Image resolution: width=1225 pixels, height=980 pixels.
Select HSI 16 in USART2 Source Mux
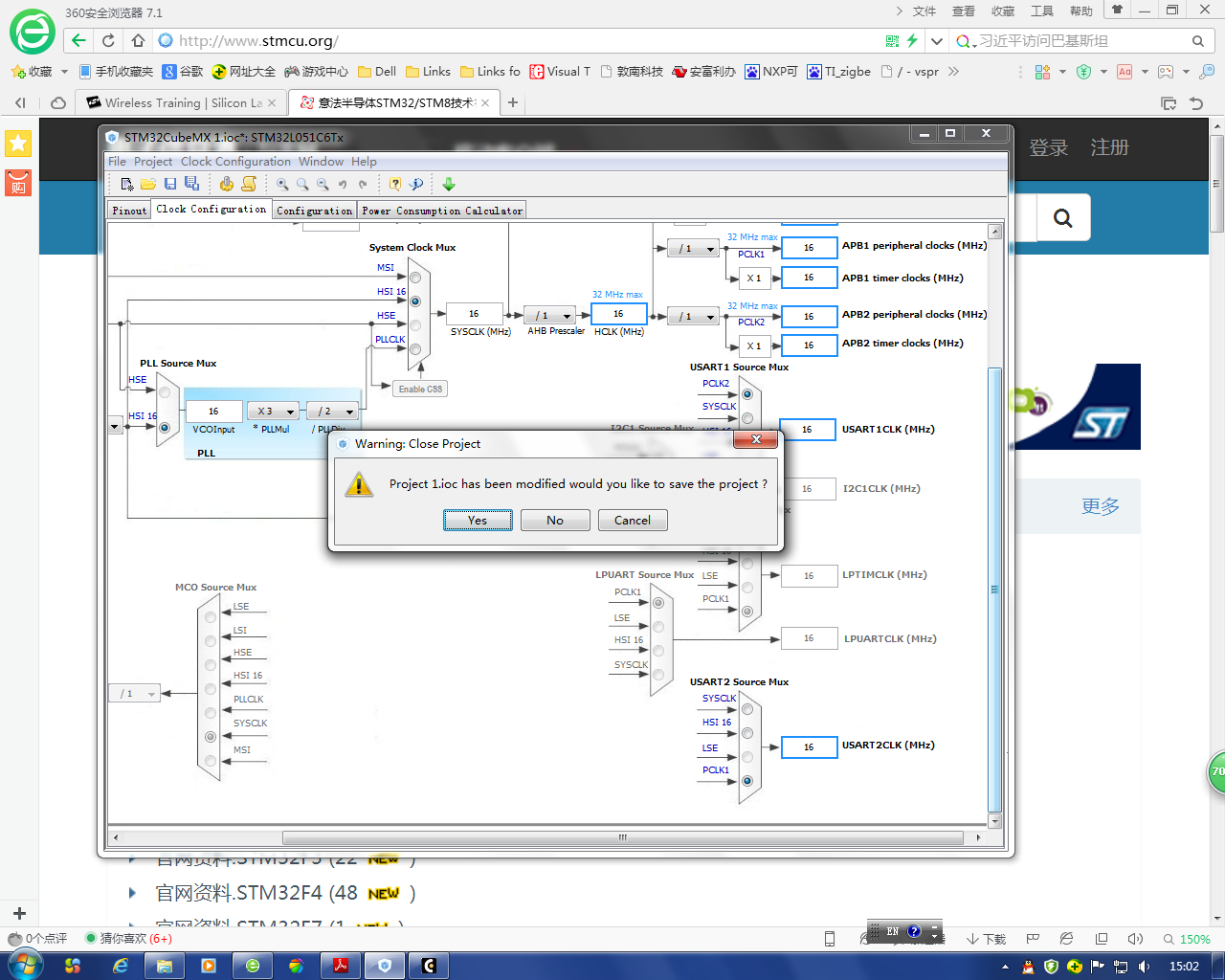pyautogui.click(x=747, y=733)
